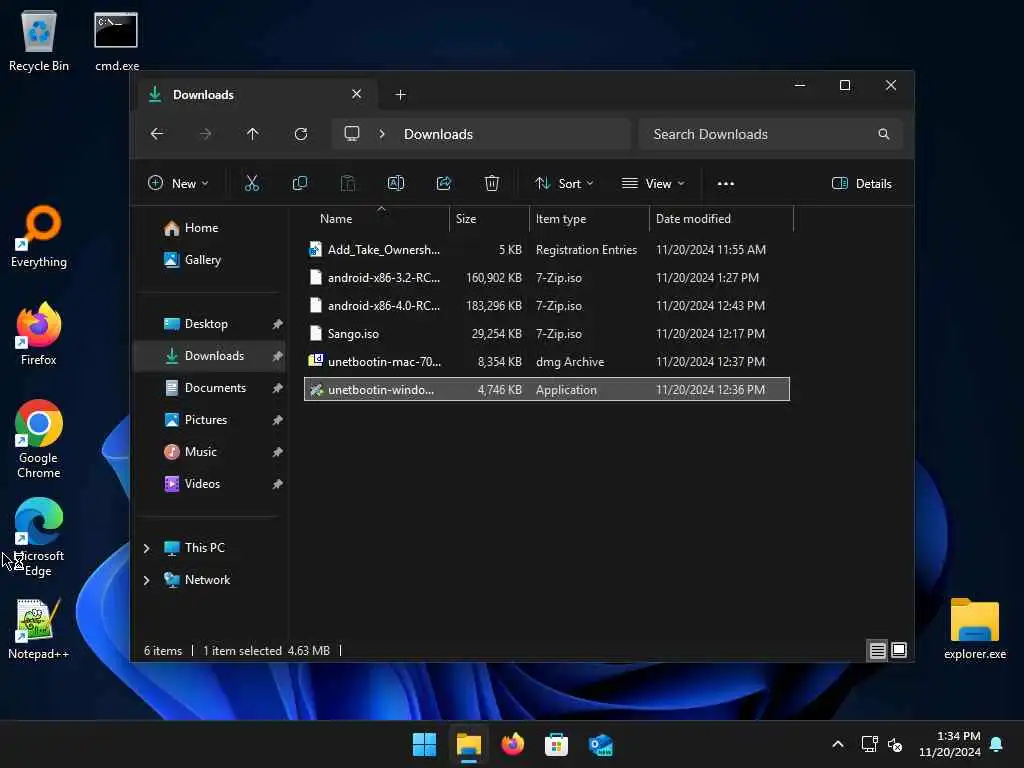Expand the This PC tree node
Viewport: 1024px width, 768px height.
(147, 548)
